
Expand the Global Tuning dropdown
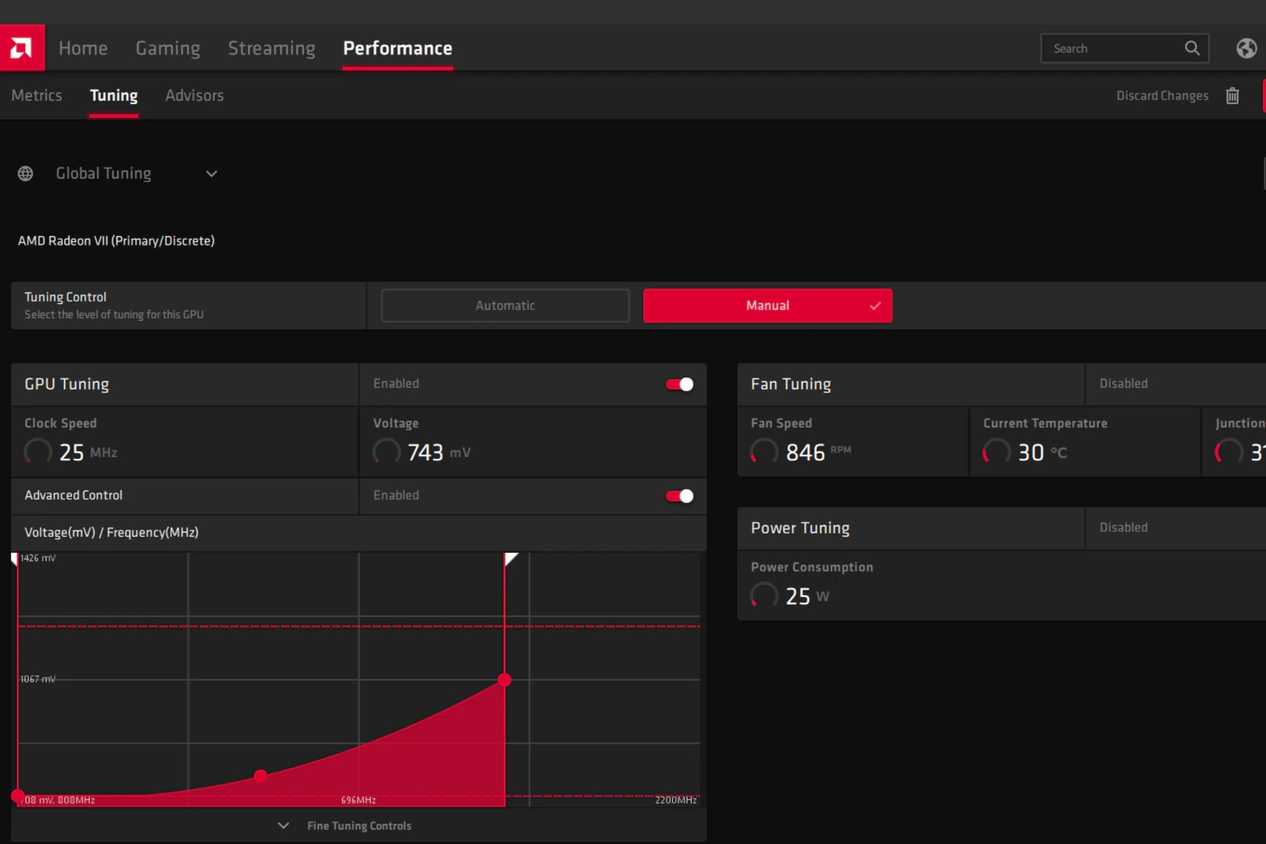(211, 174)
